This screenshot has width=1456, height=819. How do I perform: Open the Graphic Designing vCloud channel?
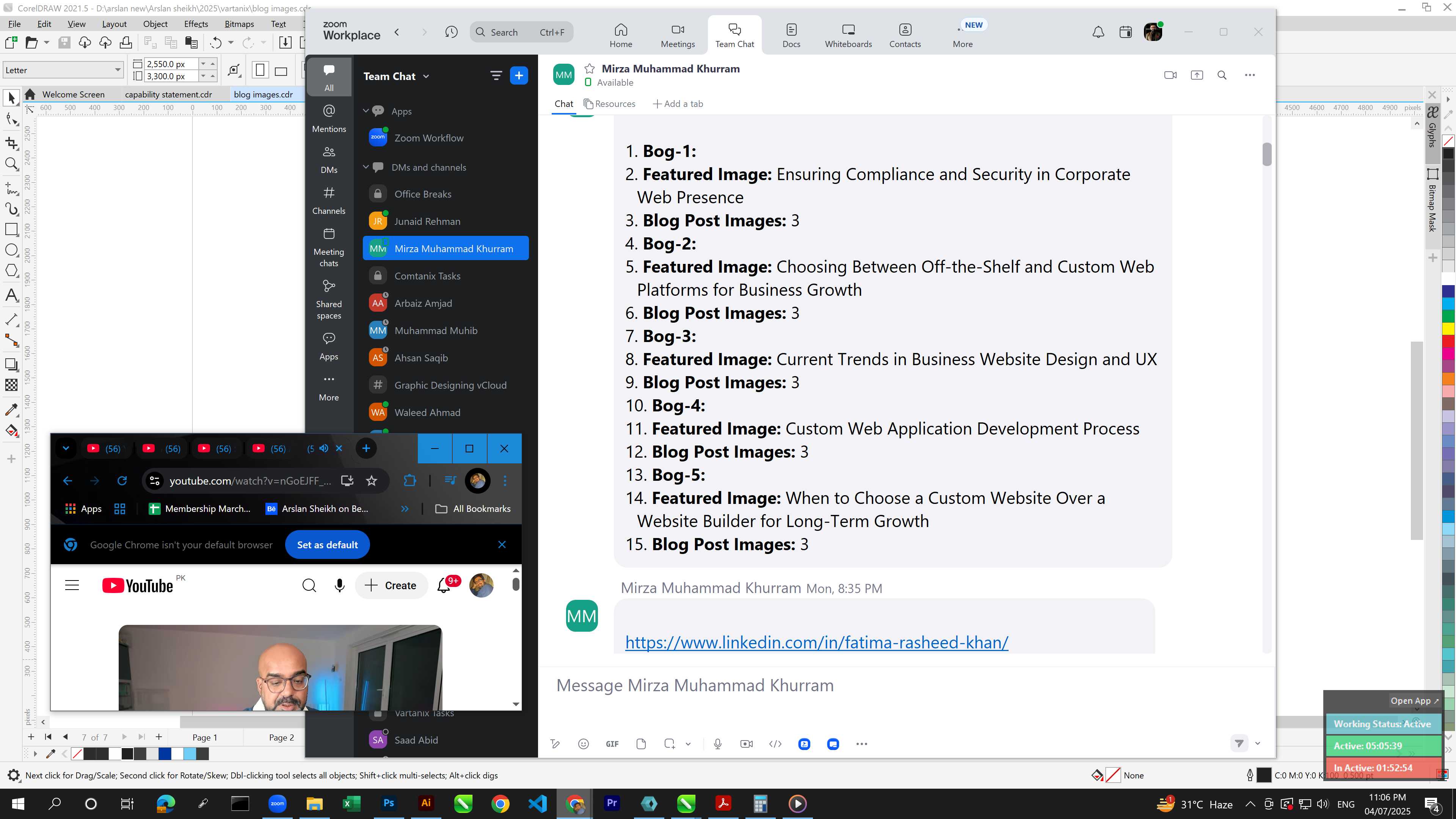pyautogui.click(x=446, y=386)
